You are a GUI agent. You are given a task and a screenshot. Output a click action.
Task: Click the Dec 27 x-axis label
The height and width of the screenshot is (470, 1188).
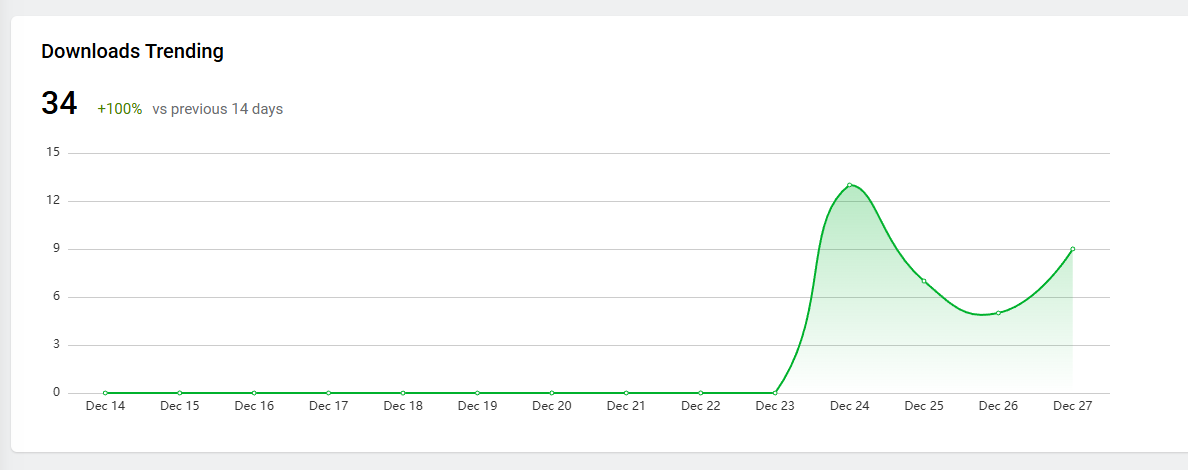1072,406
